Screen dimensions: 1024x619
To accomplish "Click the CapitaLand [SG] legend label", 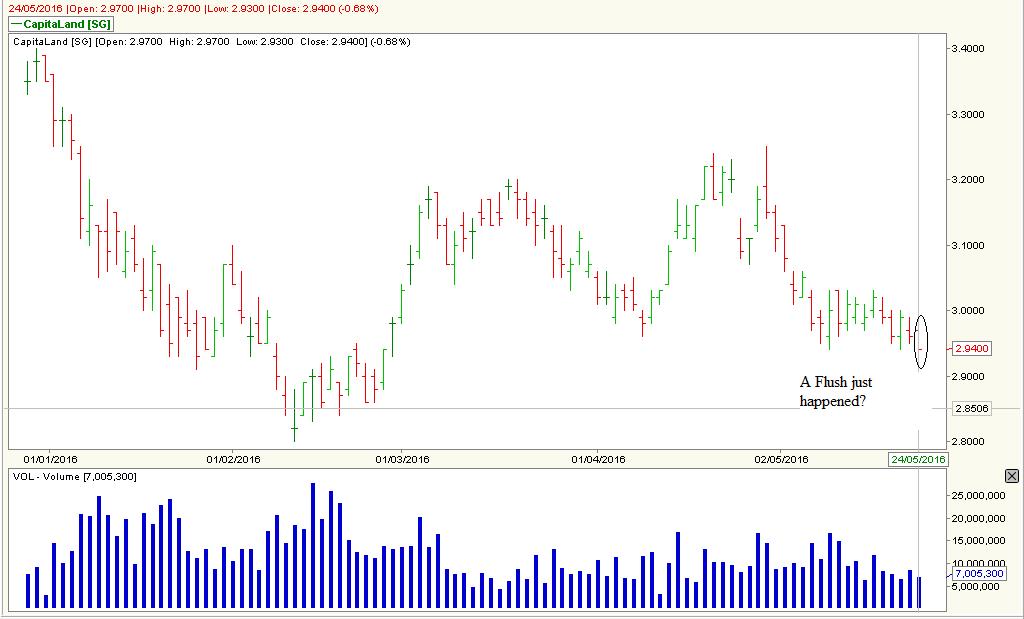I will pos(61,24).
